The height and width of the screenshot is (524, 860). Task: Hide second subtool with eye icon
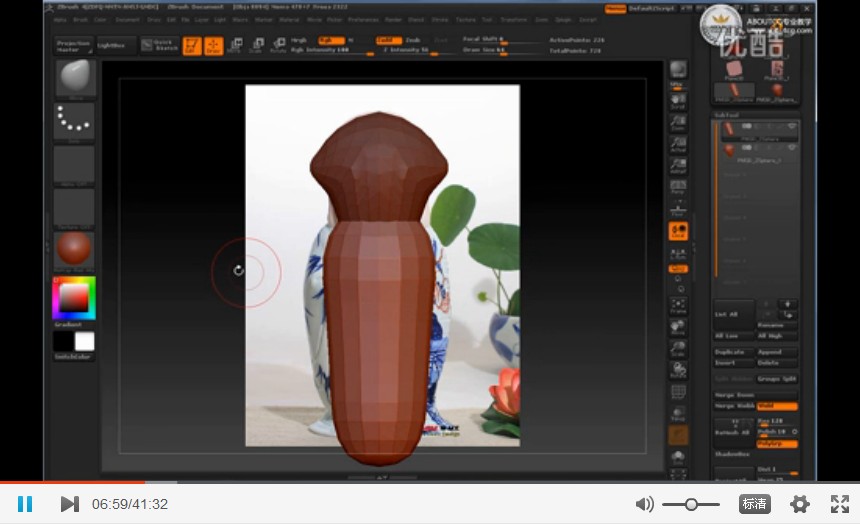(x=791, y=148)
